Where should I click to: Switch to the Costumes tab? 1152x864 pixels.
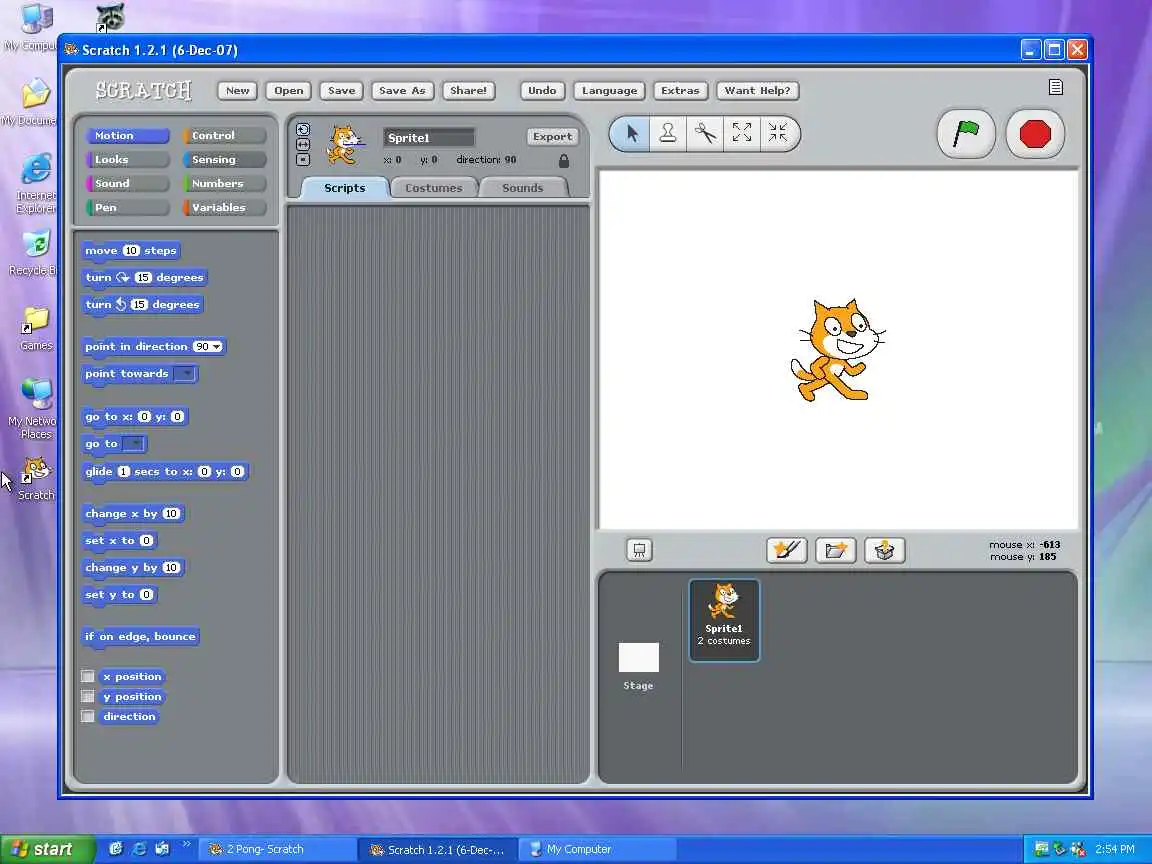(x=433, y=188)
